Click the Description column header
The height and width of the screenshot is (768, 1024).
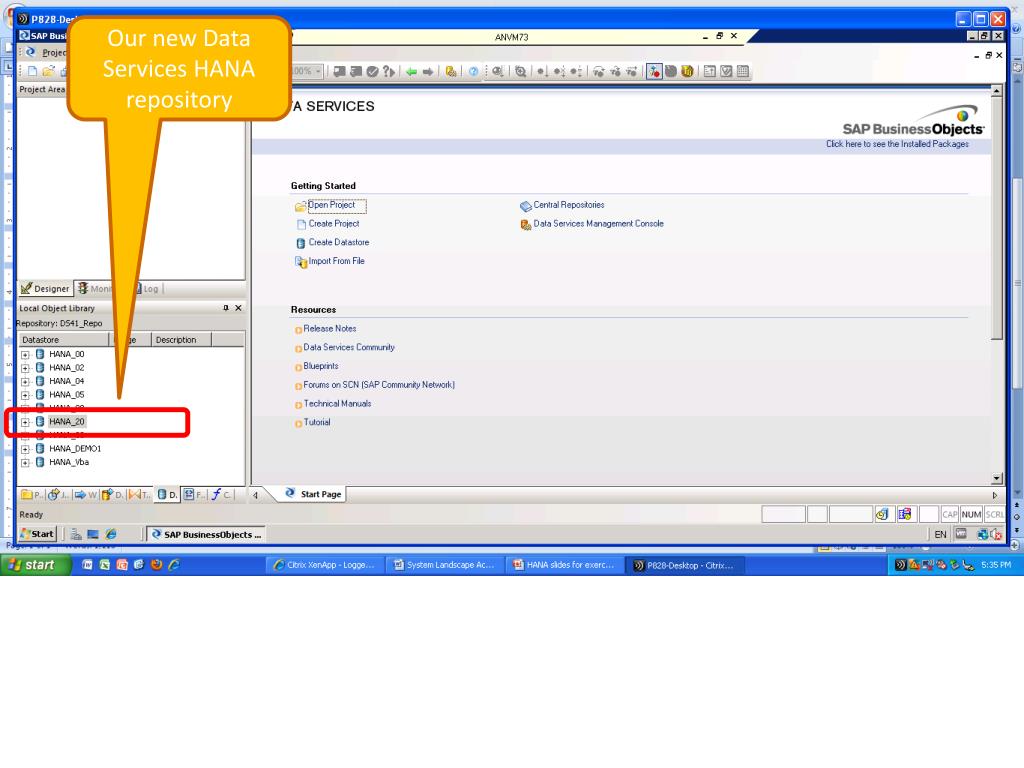coord(182,340)
